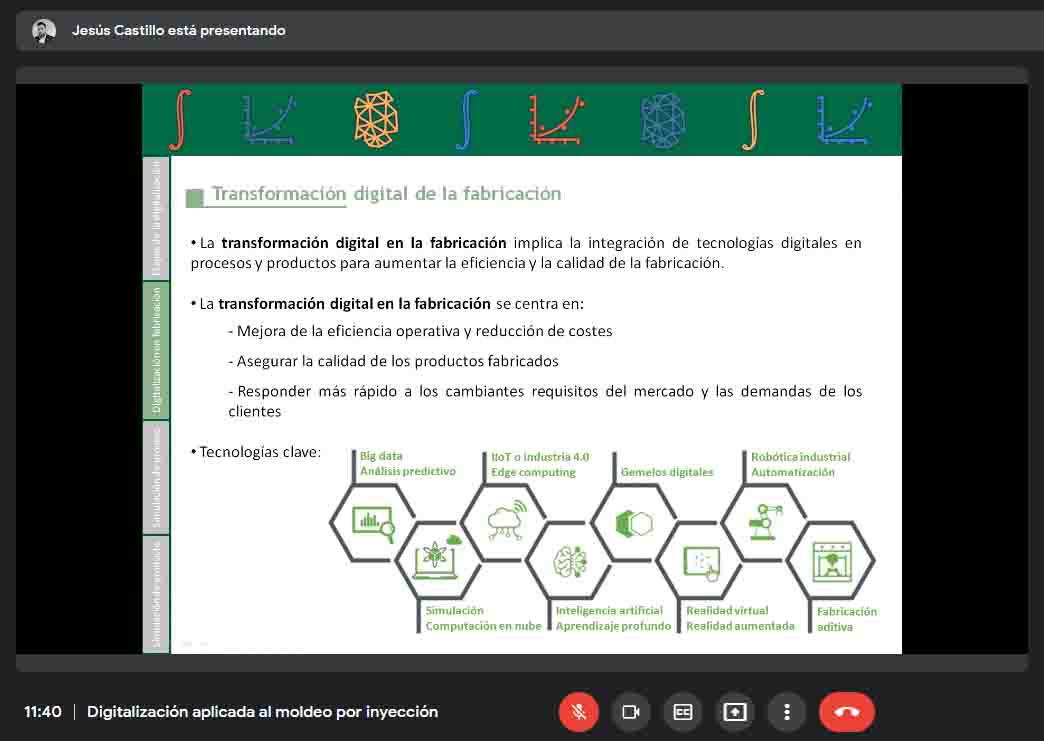Click the red integral symbol in slide header

(x=180, y=120)
